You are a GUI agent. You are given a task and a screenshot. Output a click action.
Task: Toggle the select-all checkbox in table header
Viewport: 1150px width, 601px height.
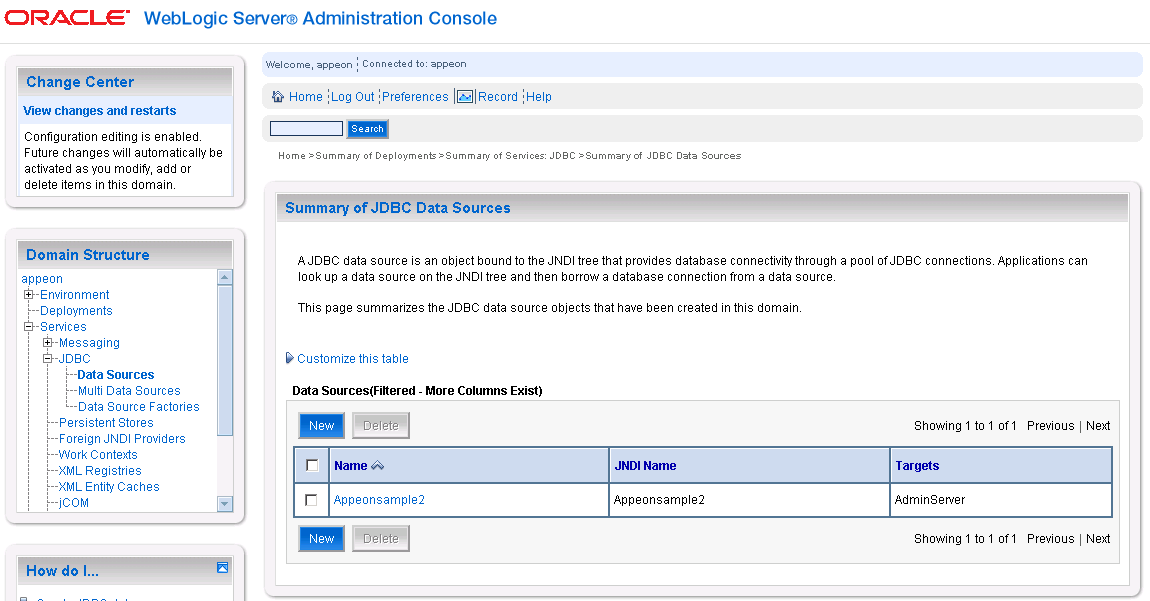click(x=312, y=466)
